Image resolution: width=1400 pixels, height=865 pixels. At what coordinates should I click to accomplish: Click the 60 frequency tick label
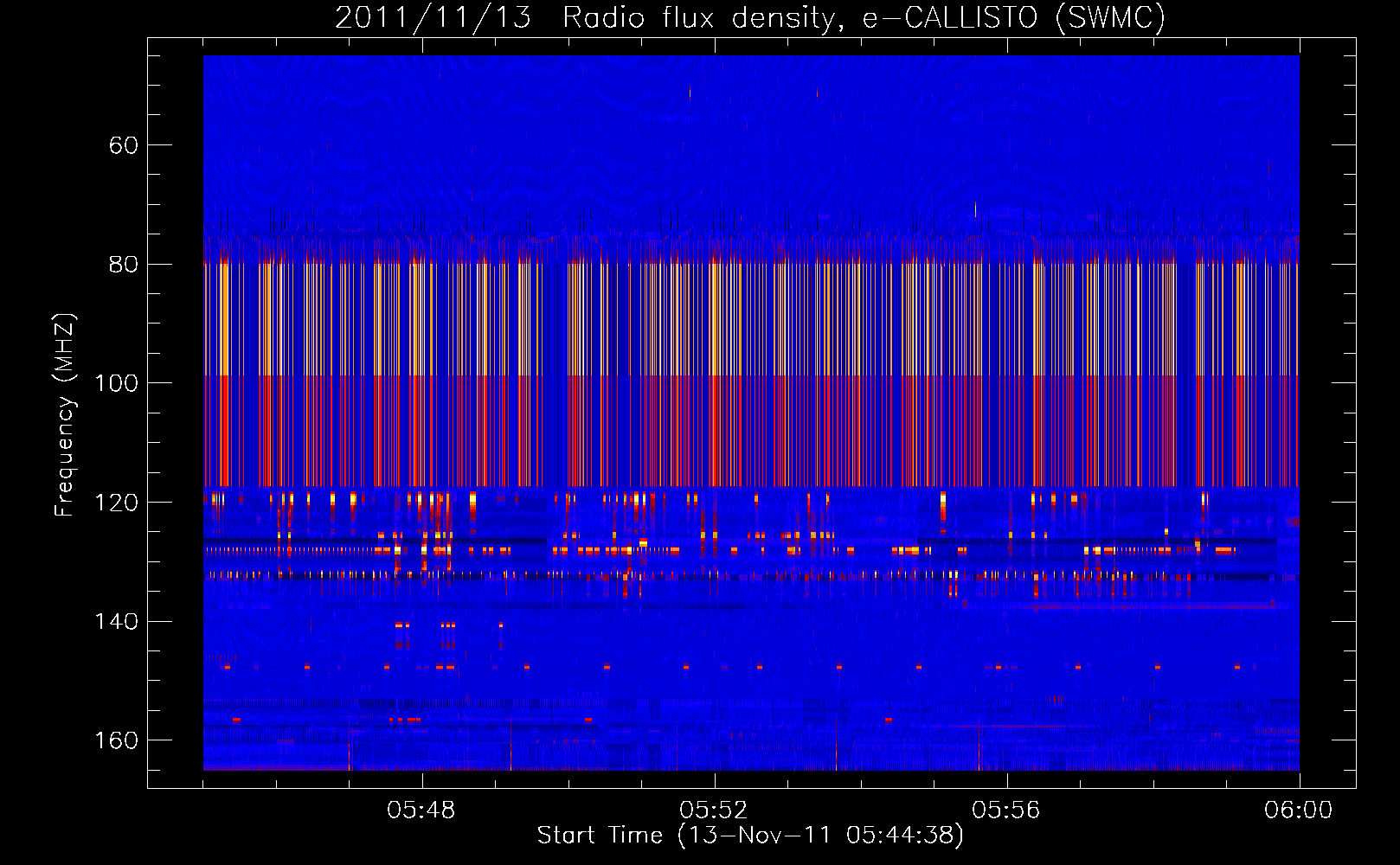pyautogui.click(x=123, y=145)
